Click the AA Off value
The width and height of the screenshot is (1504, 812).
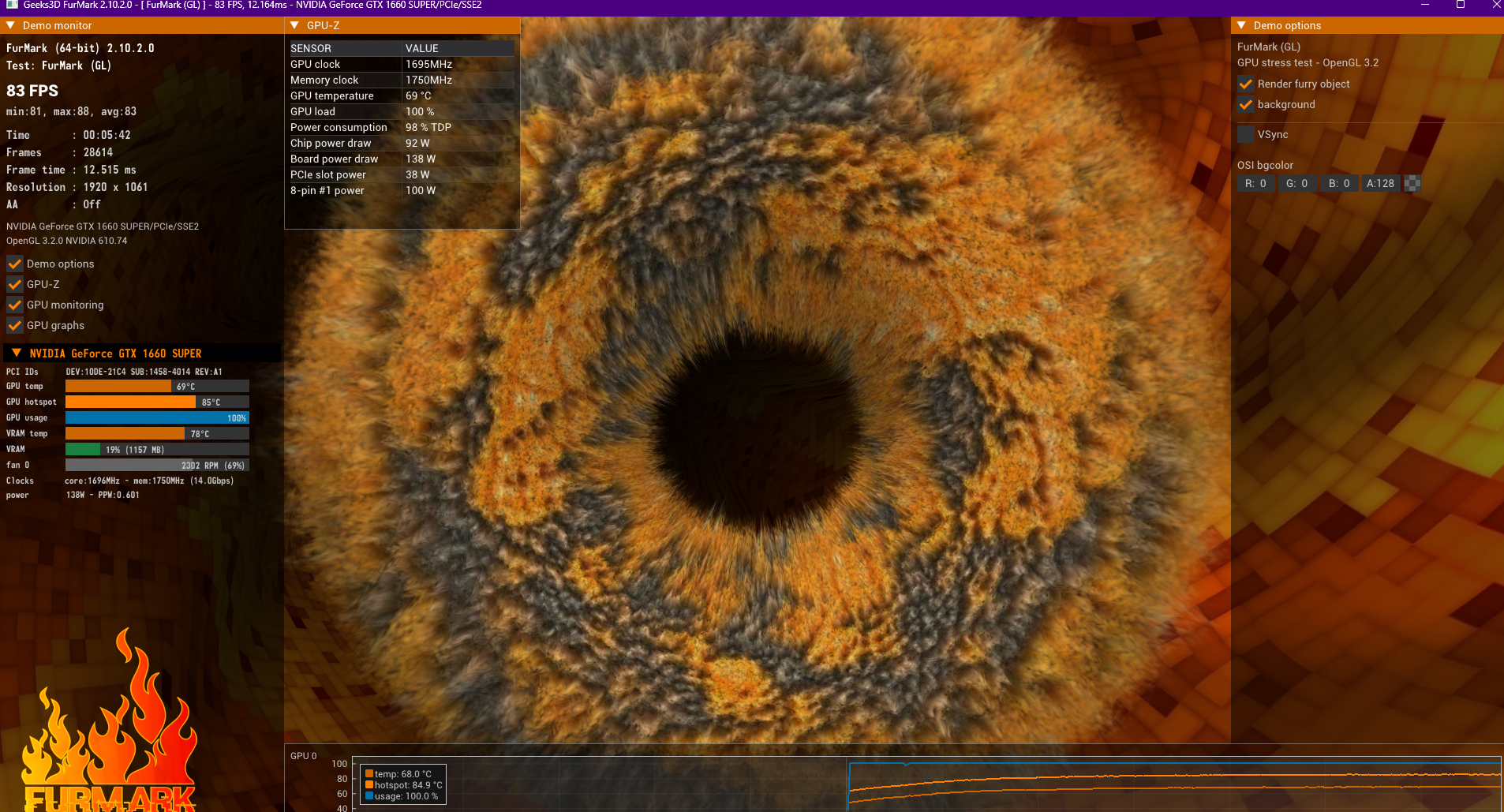(x=92, y=204)
